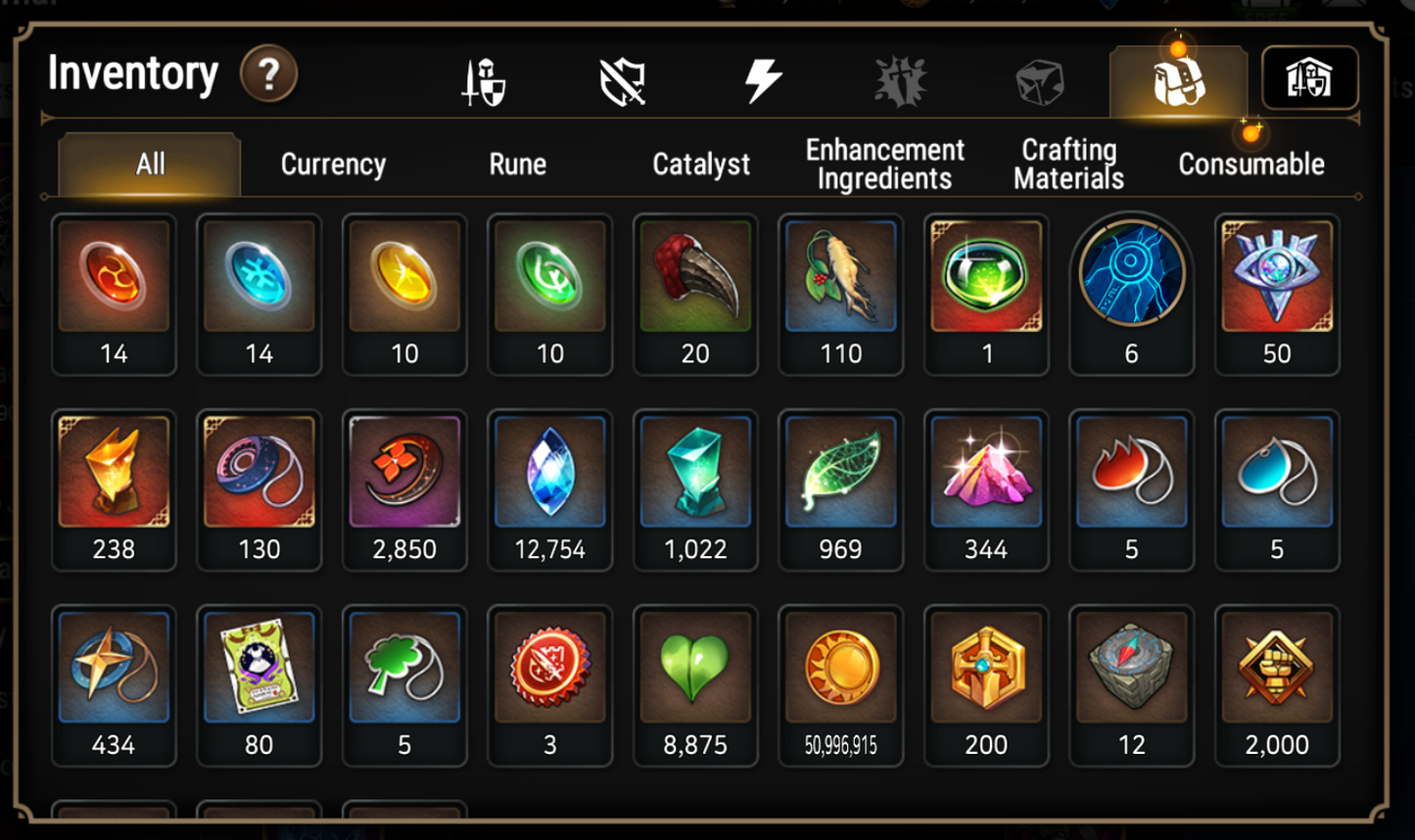Select the green heart item with 8,875
Viewport: 1415px width, 840px height.
click(695, 686)
